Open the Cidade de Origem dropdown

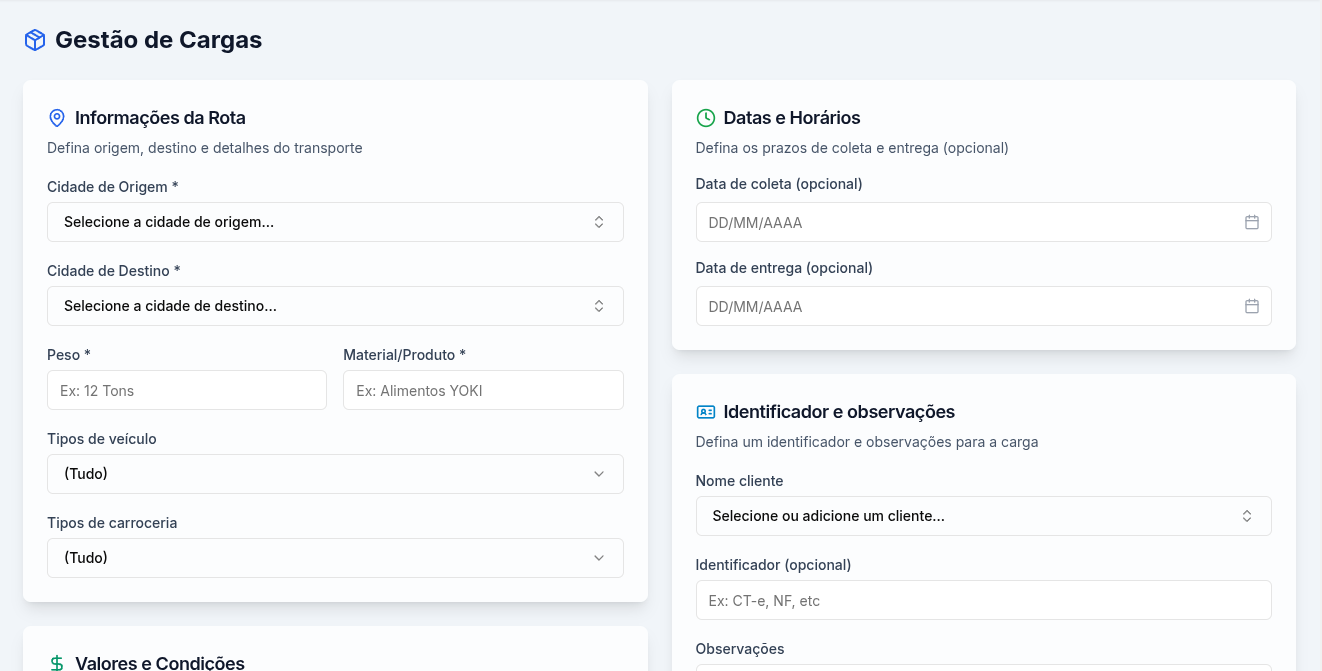pyautogui.click(x=335, y=222)
